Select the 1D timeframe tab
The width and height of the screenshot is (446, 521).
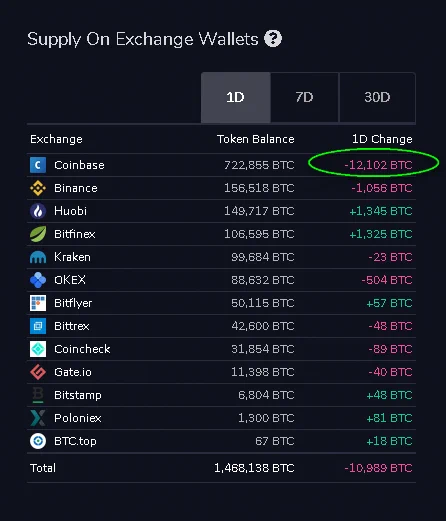pos(236,97)
